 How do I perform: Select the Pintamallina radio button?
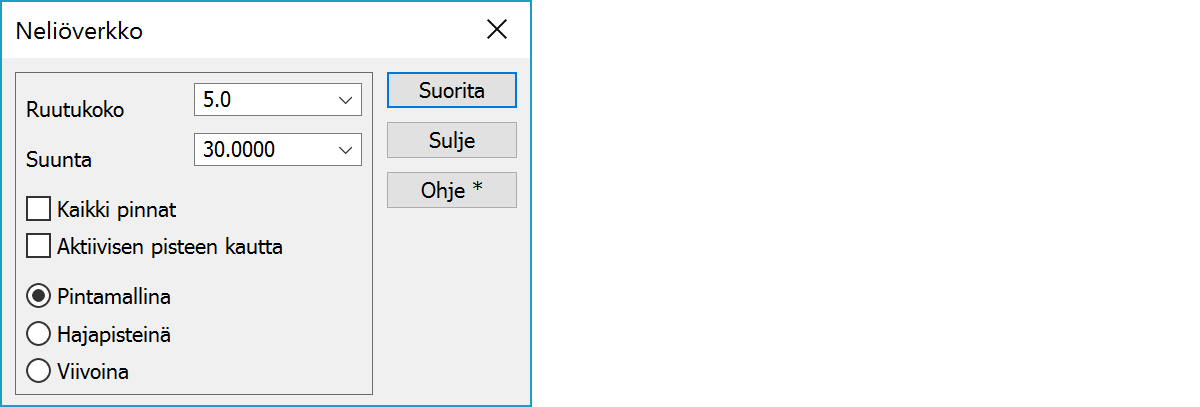click(39, 296)
